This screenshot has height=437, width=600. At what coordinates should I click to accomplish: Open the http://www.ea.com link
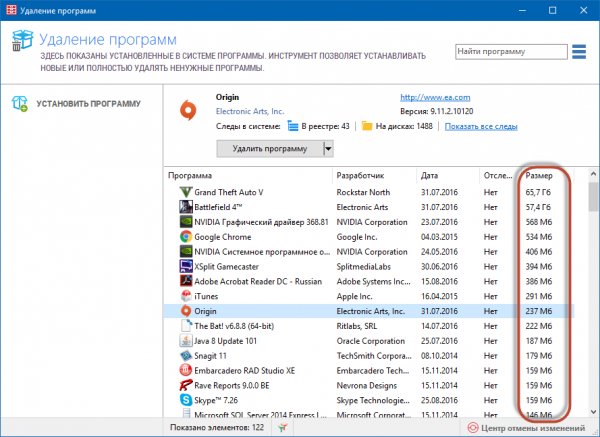[435, 98]
